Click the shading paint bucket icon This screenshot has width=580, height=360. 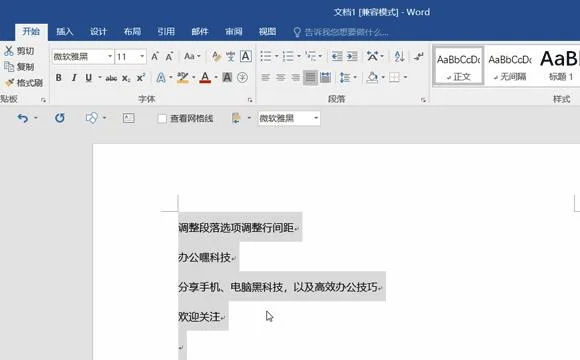pyautogui.click(x=372, y=77)
